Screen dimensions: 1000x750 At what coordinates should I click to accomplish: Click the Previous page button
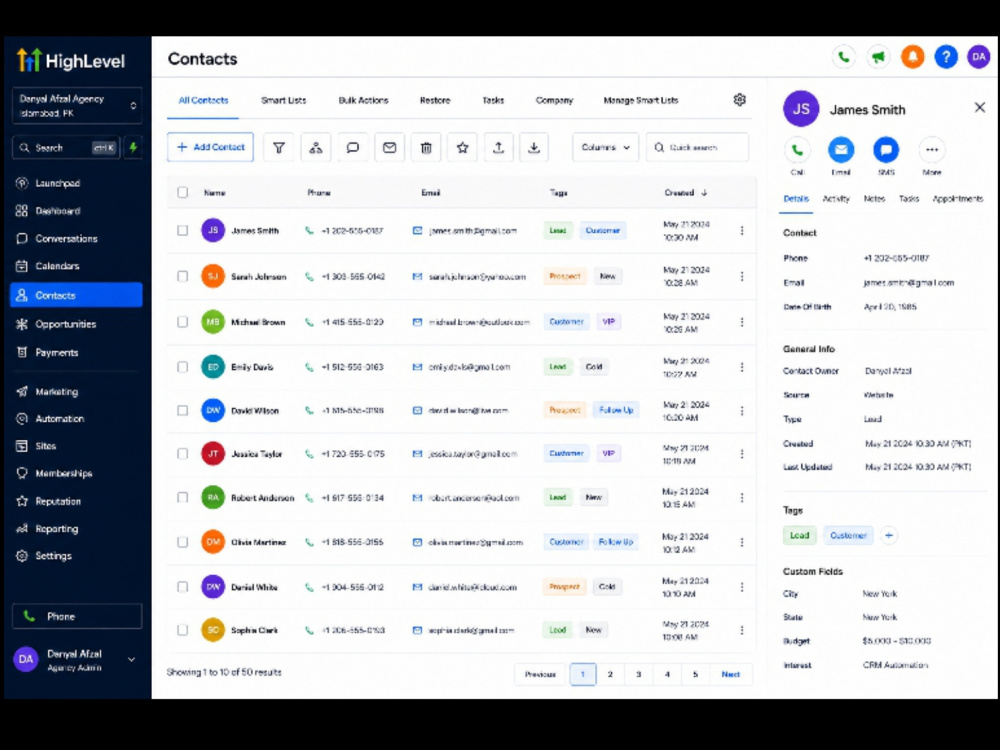(540, 674)
